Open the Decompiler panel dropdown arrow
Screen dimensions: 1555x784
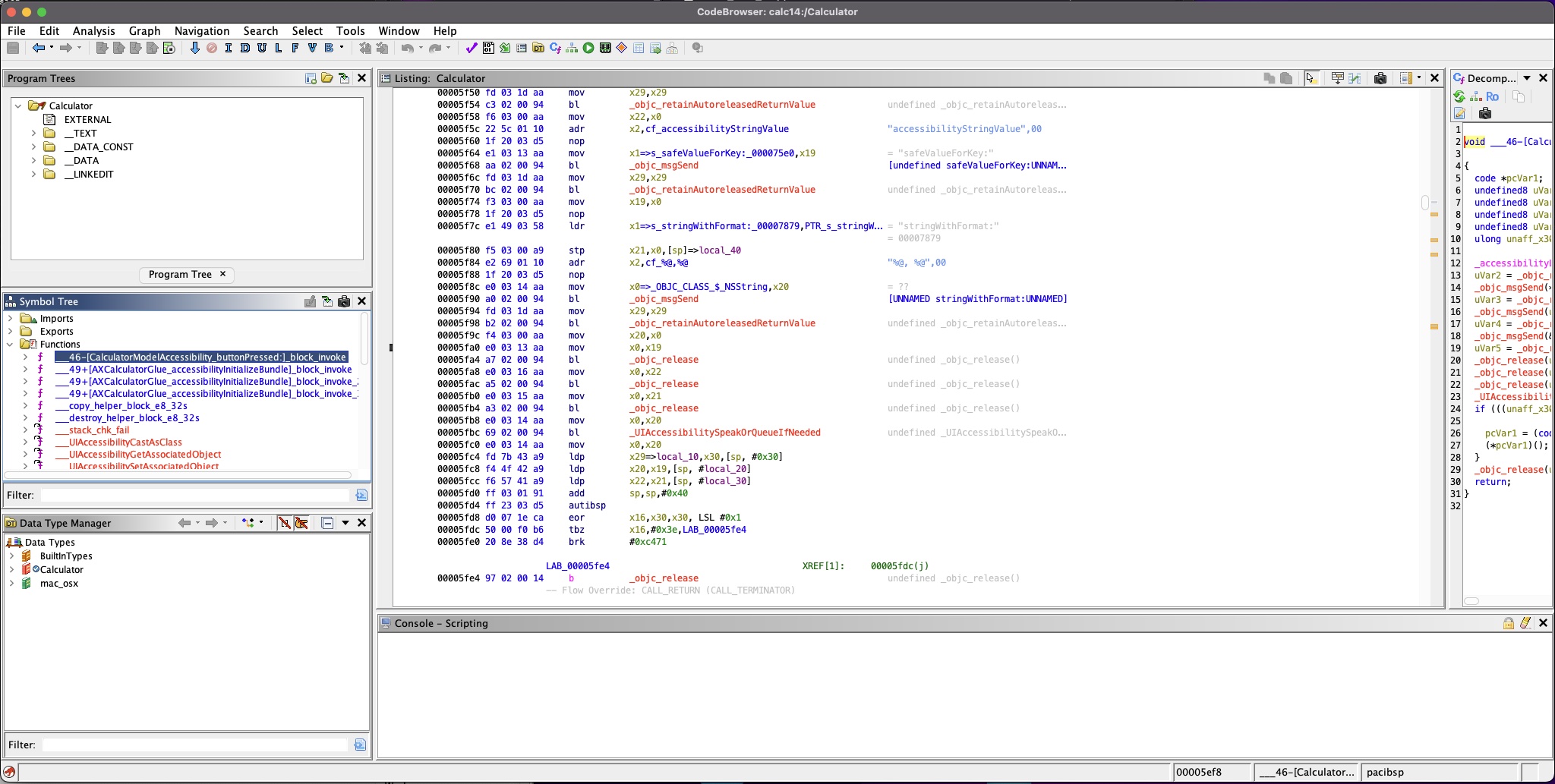point(1527,78)
